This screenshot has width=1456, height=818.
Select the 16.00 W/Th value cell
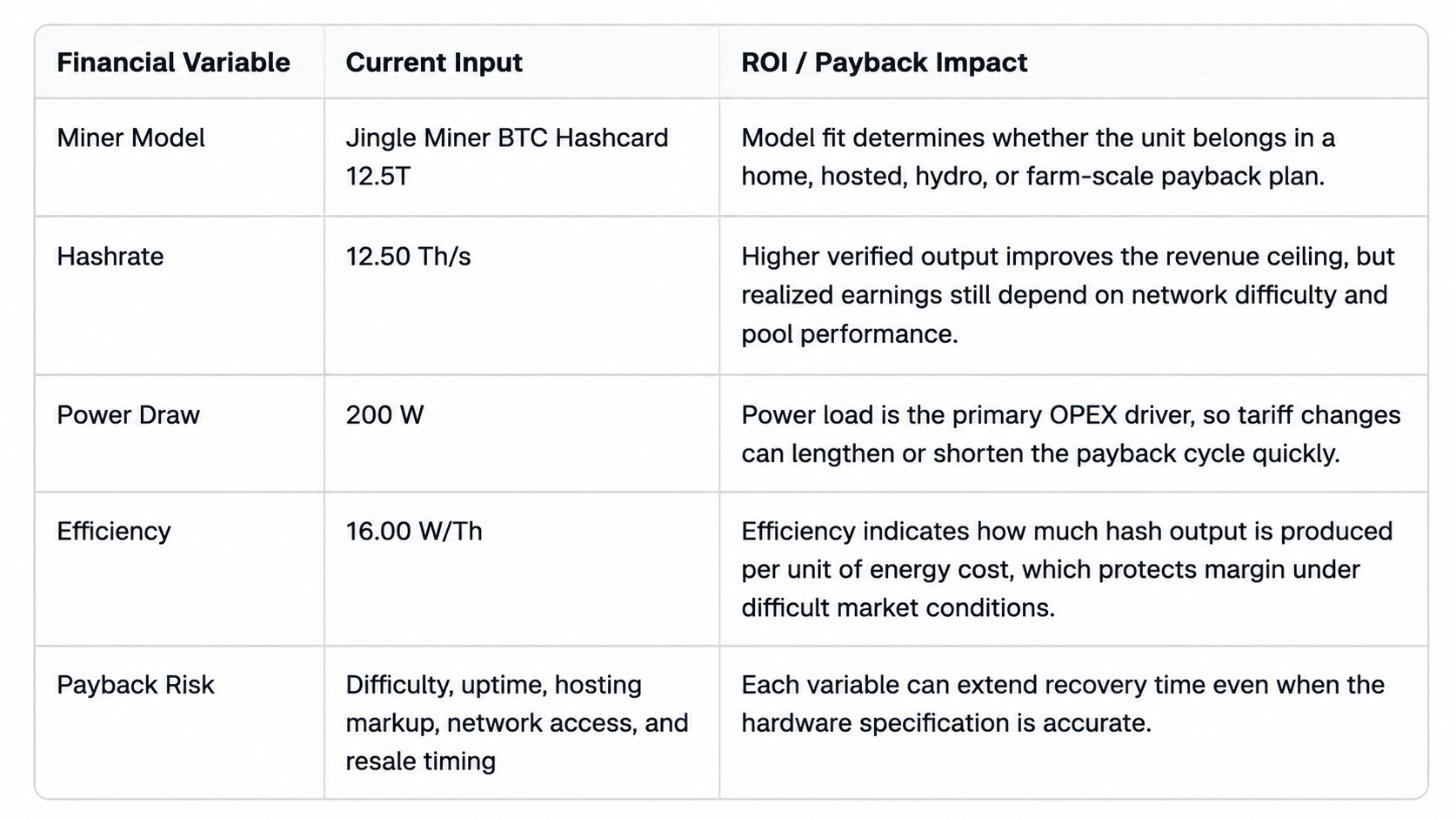point(414,531)
